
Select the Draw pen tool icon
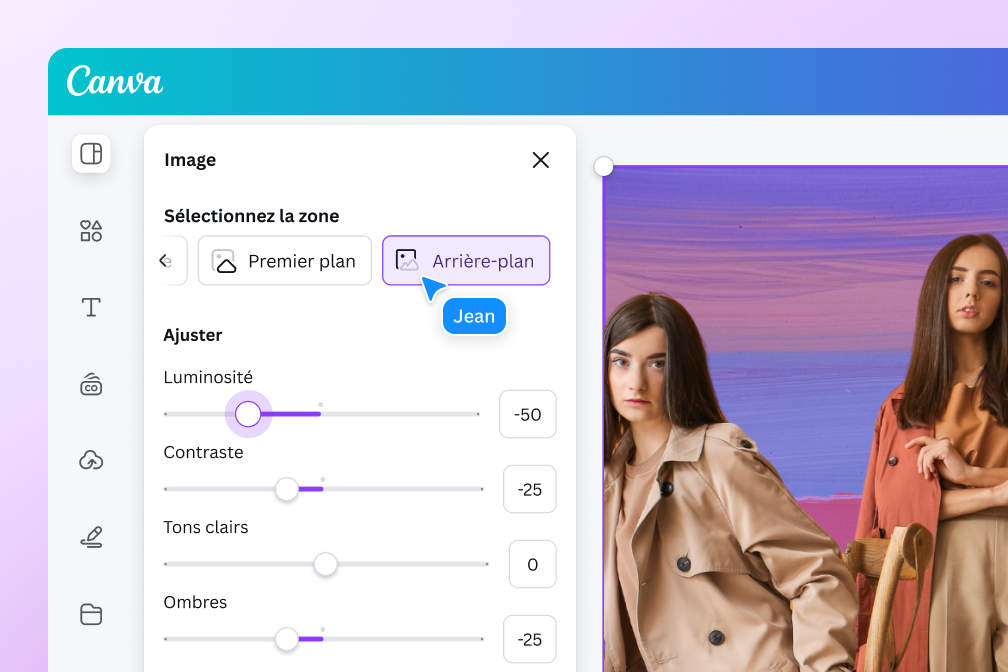(91, 537)
